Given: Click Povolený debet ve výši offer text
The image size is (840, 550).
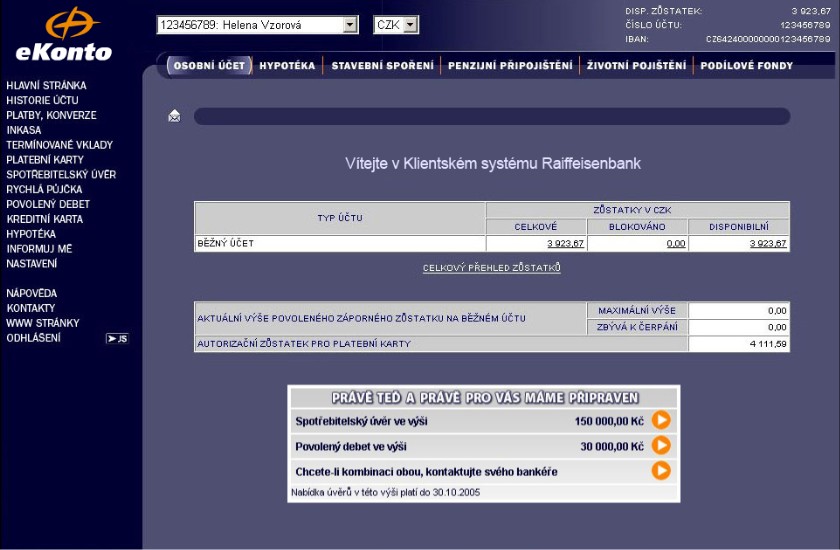Looking at the screenshot, I should click(x=351, y=446).
